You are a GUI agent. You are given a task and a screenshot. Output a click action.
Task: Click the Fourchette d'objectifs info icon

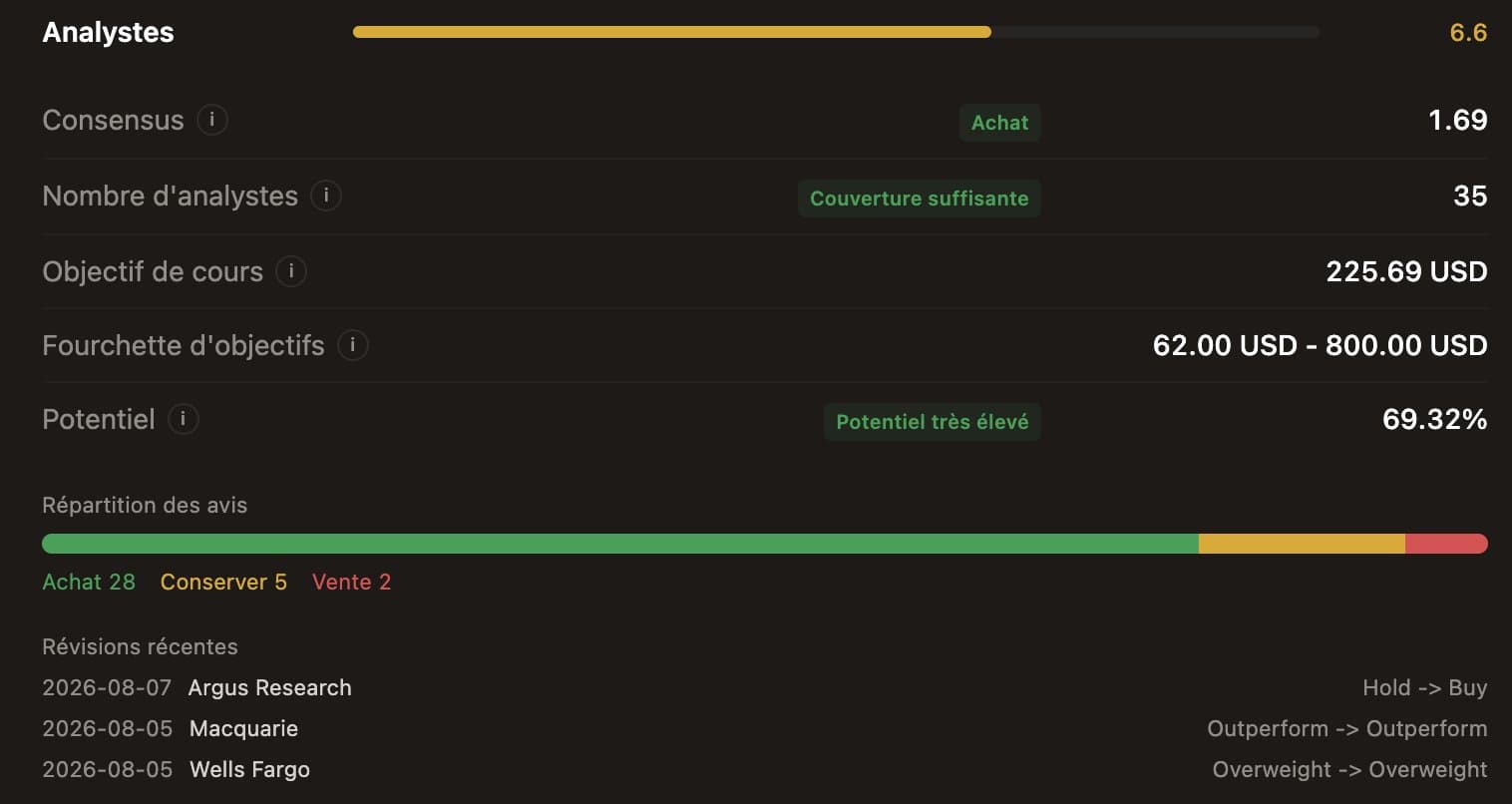[x=353, y=345]
